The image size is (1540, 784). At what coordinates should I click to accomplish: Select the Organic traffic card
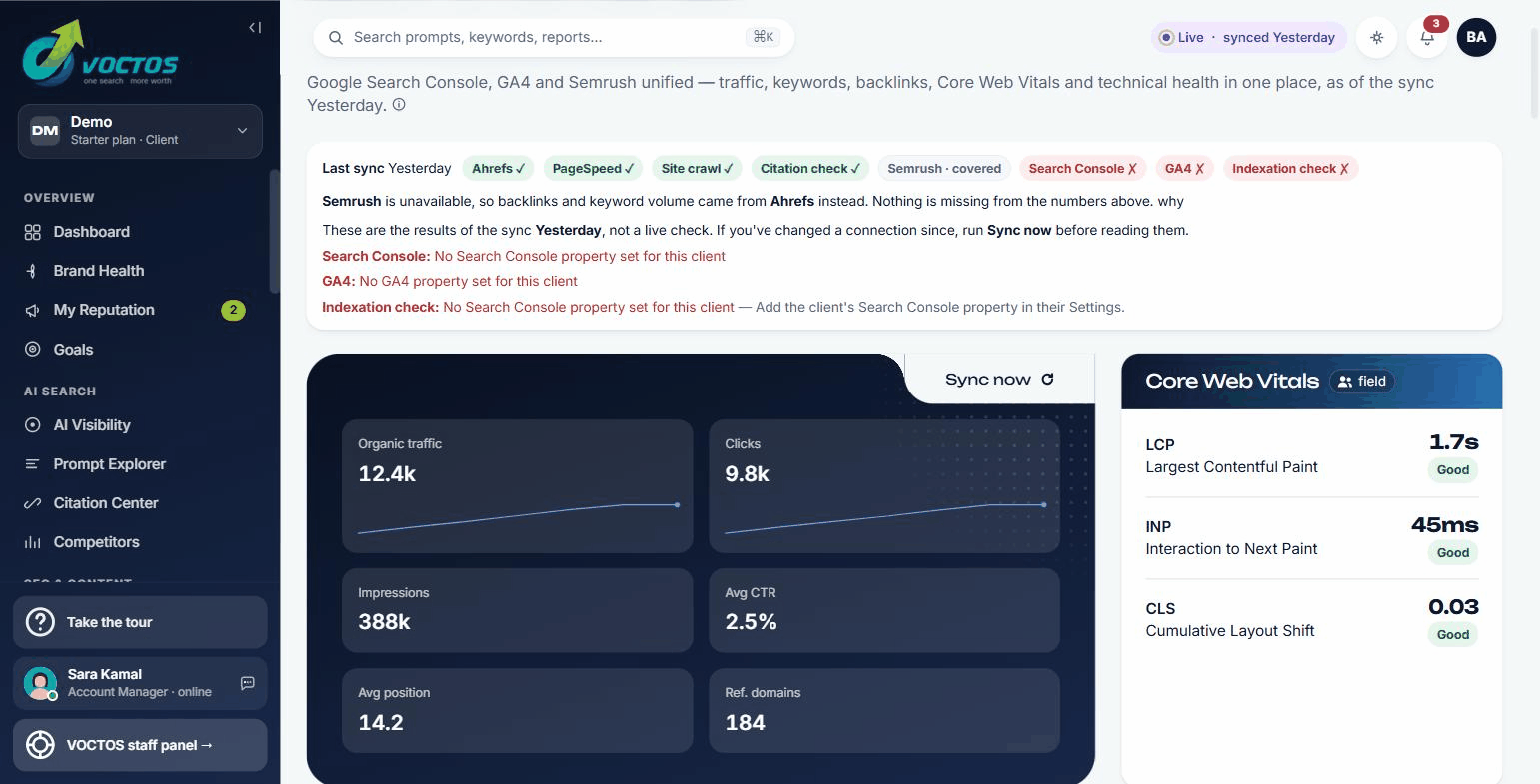click(518, 486)
